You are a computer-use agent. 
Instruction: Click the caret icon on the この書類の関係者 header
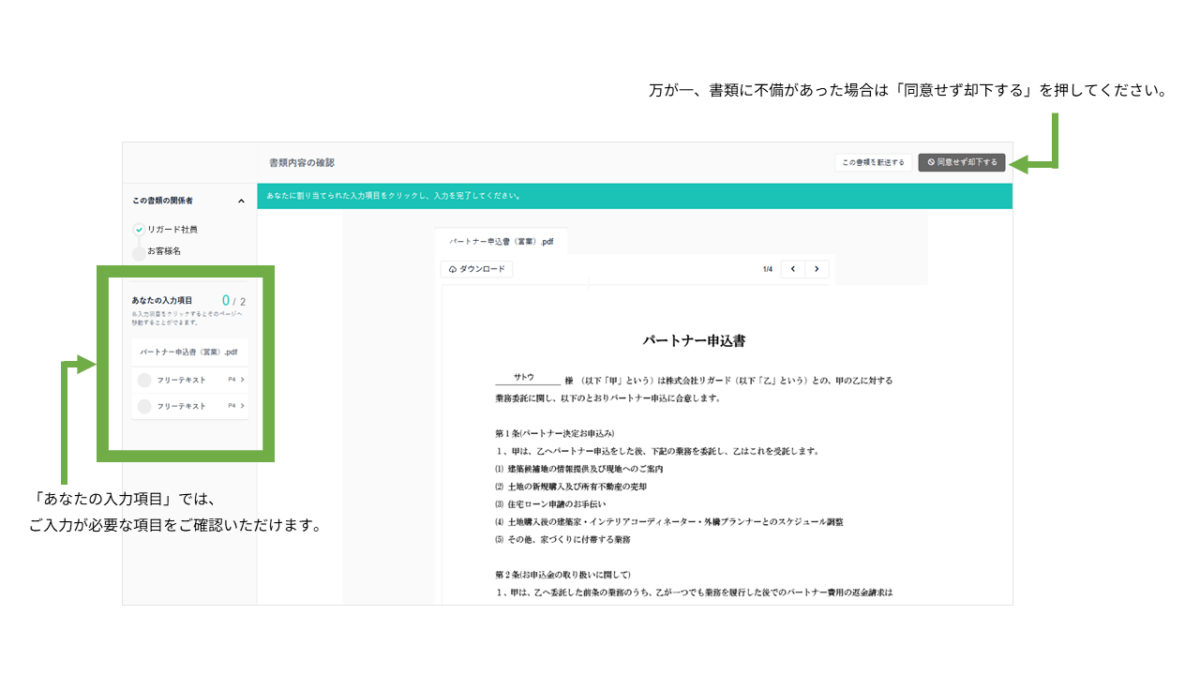[240, 200]
